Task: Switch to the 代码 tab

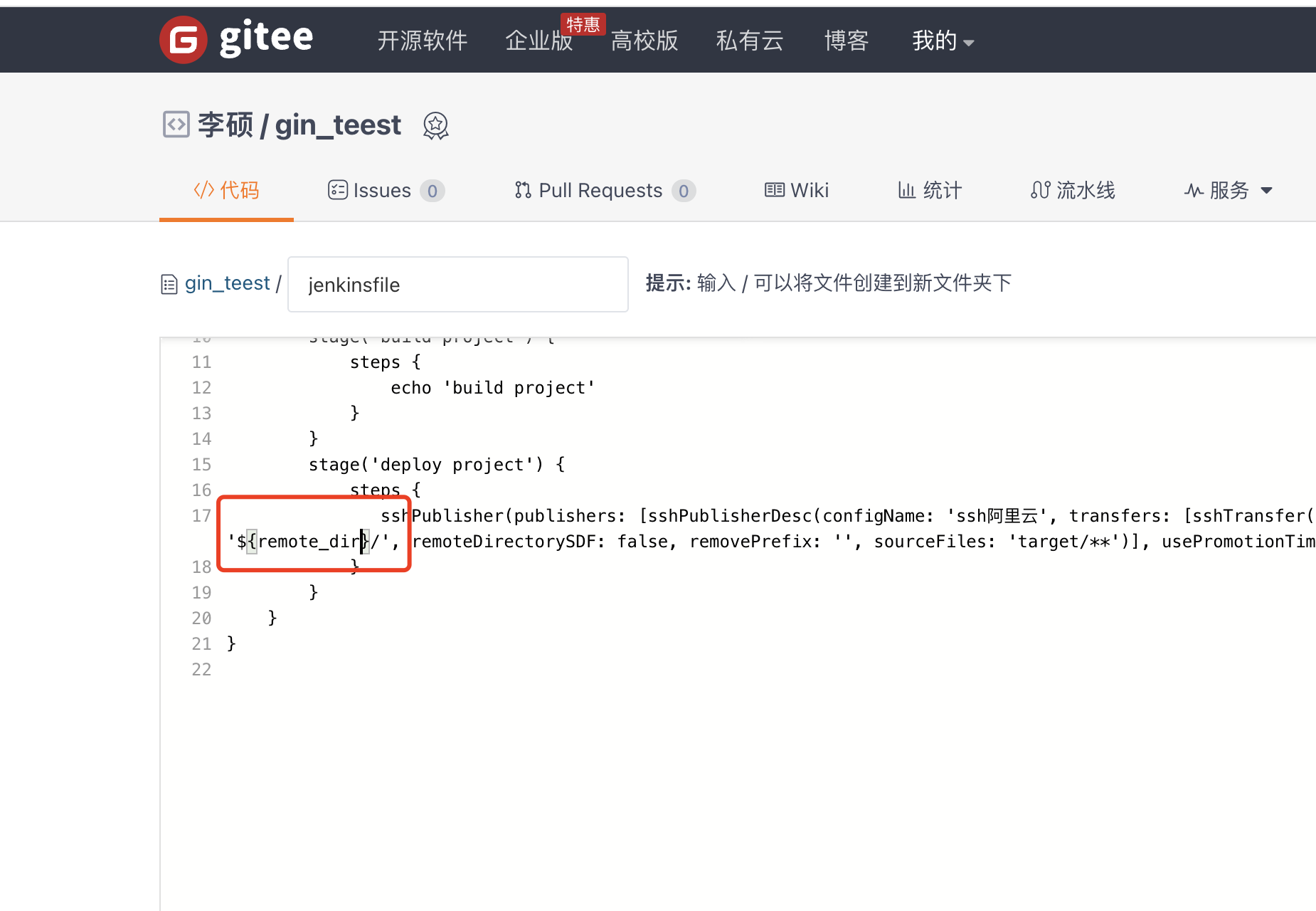Action: tap(226, 190)
